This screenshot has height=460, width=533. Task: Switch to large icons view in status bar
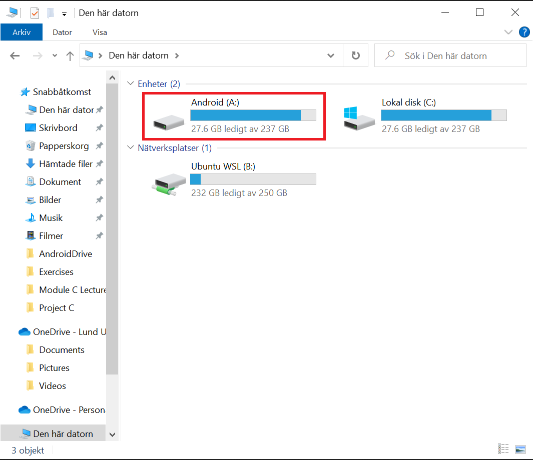point(520,449)
